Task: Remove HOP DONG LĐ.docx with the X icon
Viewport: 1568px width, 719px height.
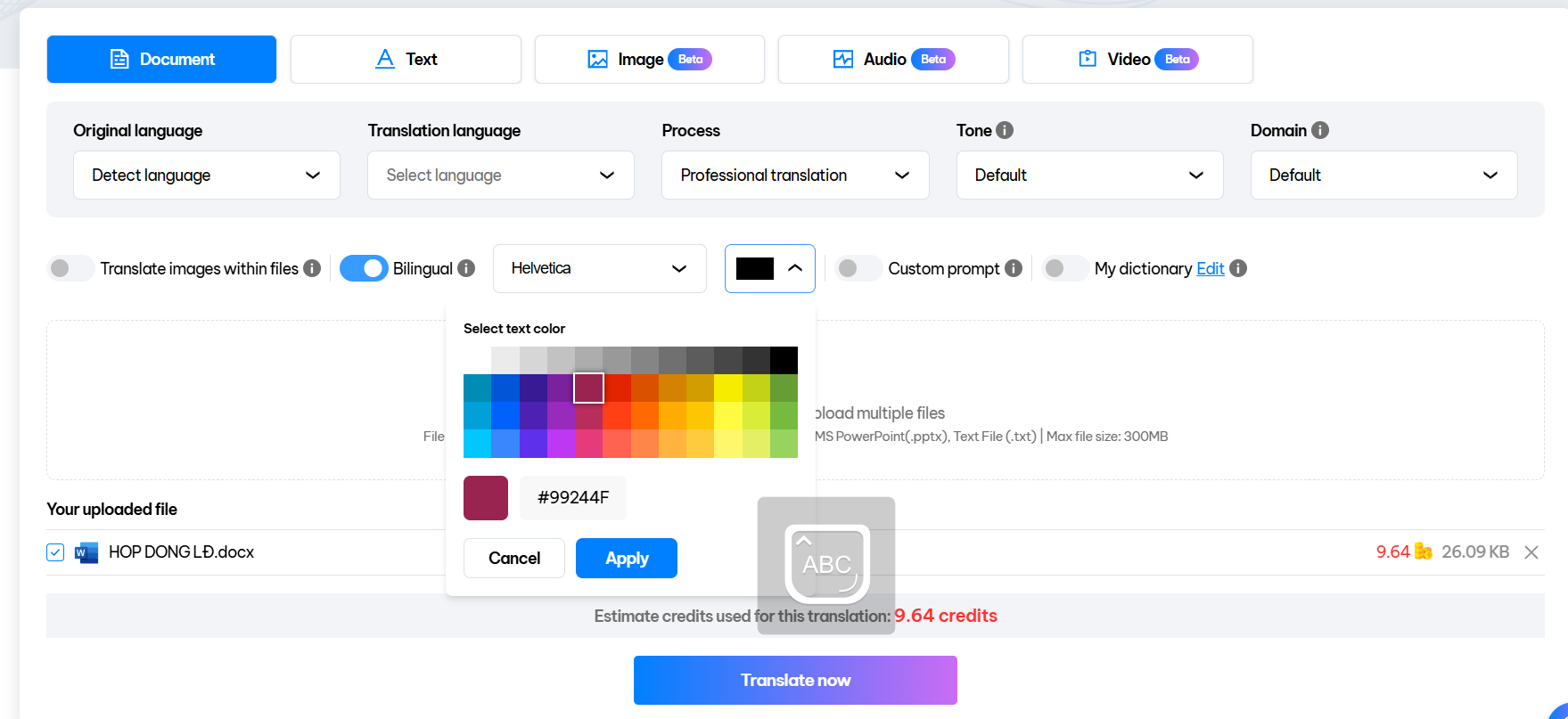Action: (x=1531, y=552)
